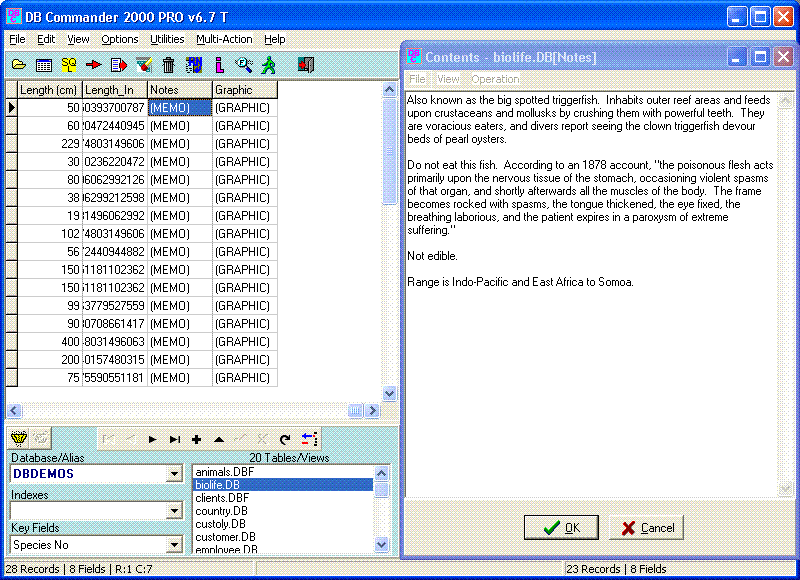This screenshot has height=580, width=800.
Task: Select custoly.DB in tables list
Action: point(283,524)
